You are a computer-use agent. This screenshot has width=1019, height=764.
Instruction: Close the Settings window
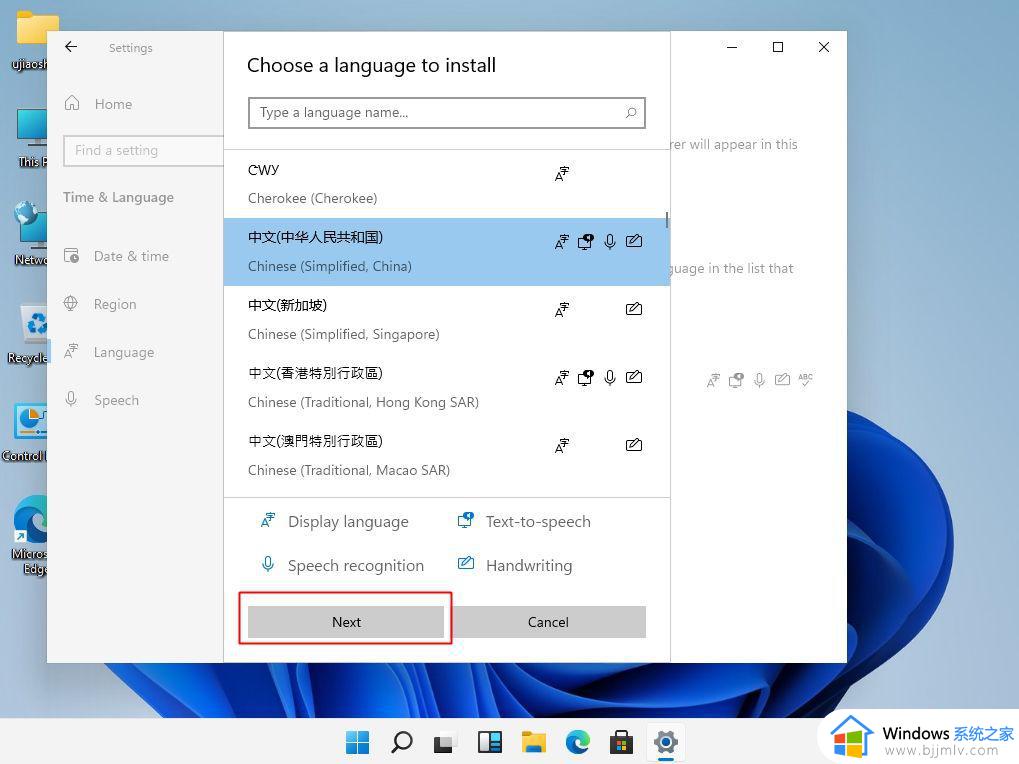[x=823, y=47]
